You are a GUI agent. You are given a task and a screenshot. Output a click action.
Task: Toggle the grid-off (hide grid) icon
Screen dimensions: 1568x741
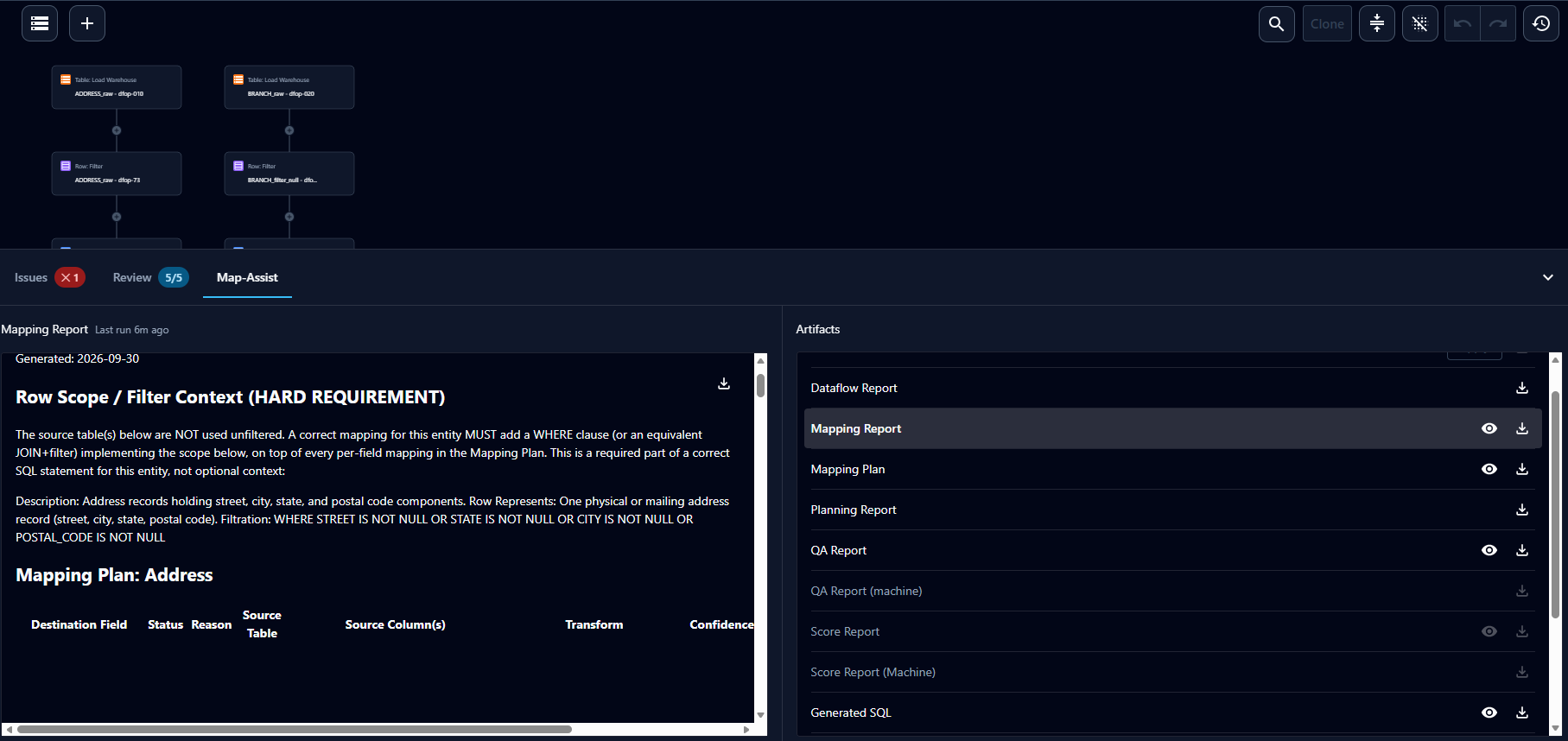pyautogui.click(x=1420, y=23)
